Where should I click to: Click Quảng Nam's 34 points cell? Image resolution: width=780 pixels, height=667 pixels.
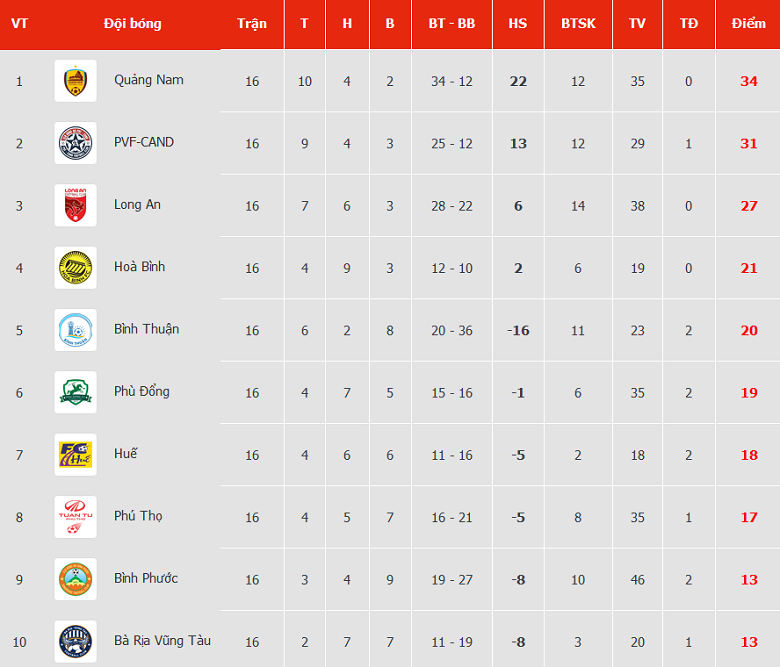pos(749,81)
